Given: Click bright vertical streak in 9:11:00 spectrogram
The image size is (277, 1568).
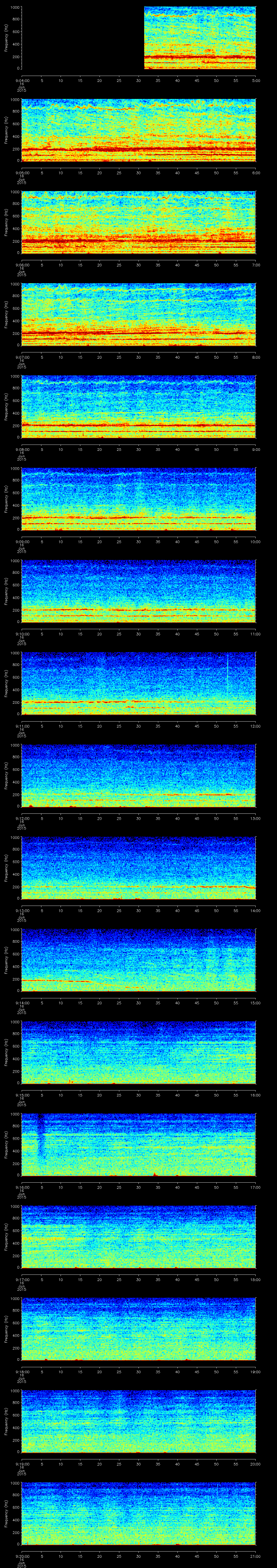Looking at the screenshot, I should pos(227,670).
